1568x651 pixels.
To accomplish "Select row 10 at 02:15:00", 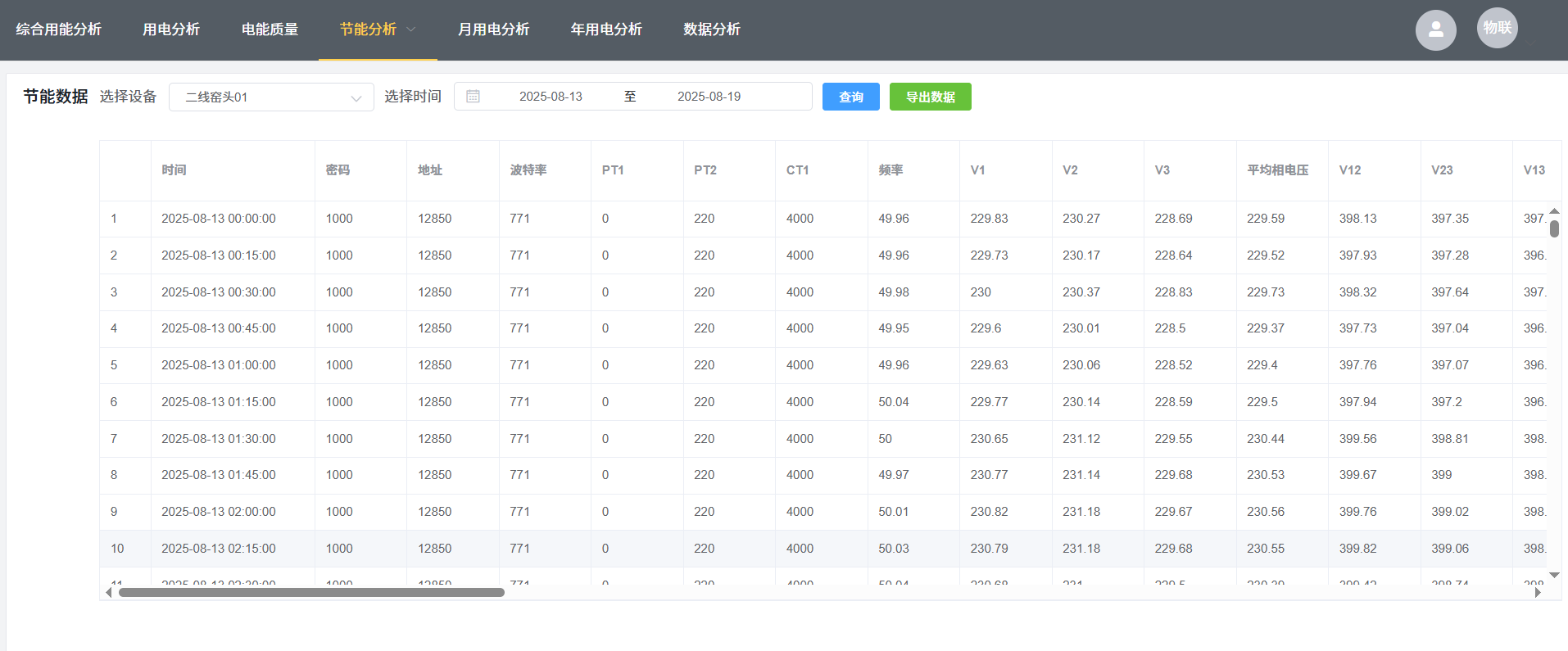I will (x=218, y=549).
